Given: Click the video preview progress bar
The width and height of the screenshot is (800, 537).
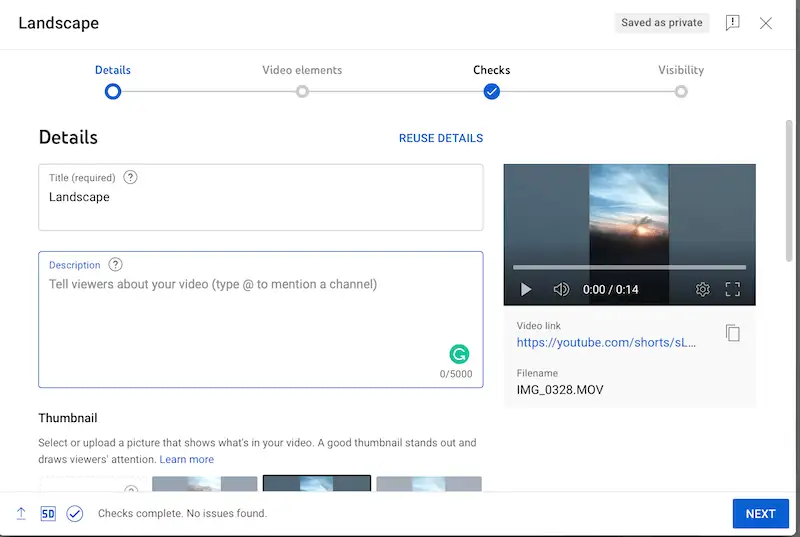Looking at the screenshot, I should 629,267.
